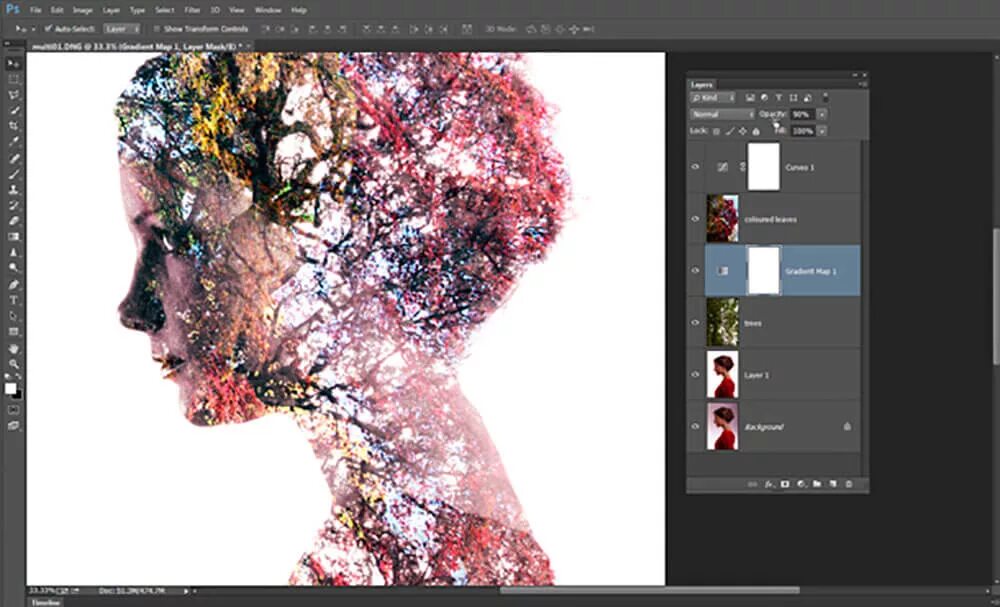The width and height of the screenshot is (1000, 607).
Task: Click the Delete layer trash icon
Action: pos(848,485)
